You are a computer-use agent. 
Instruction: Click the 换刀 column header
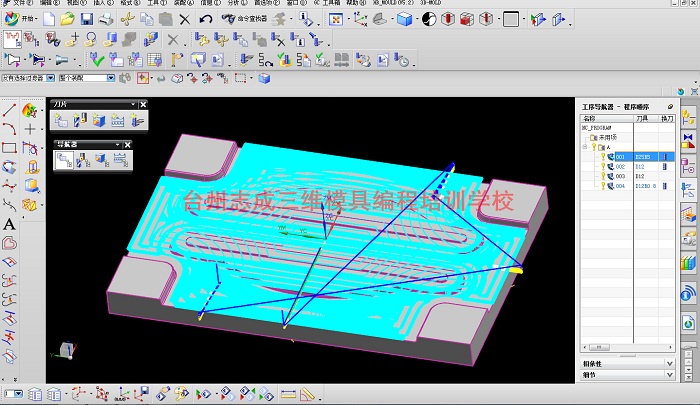tap(667, 118)
